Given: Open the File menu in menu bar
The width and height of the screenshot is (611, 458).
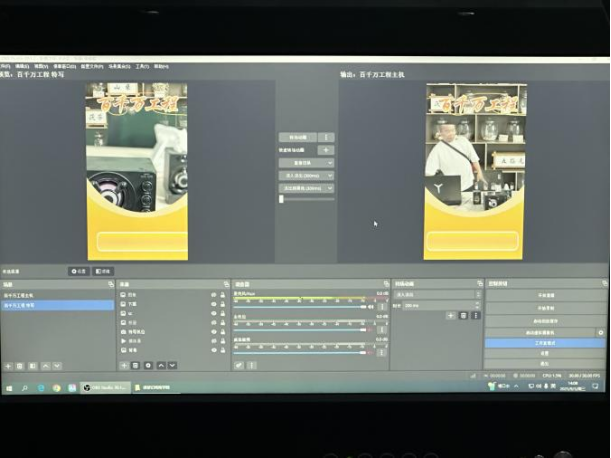Looking at the screenshot, I should tap(5, 66).
